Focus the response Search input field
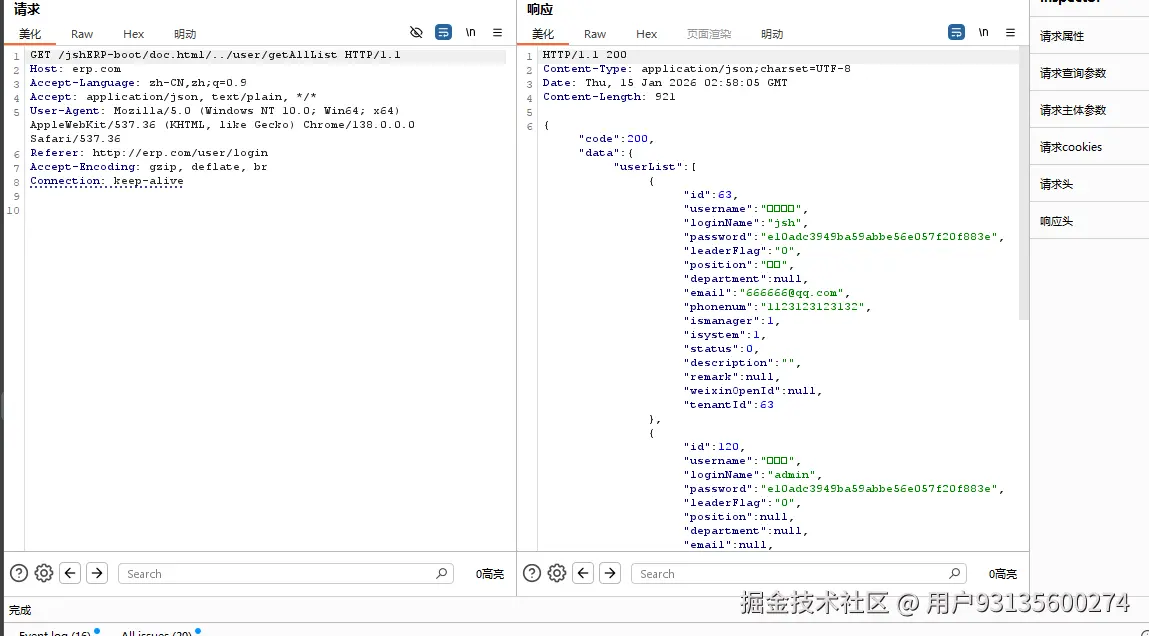 pos(799,573)
